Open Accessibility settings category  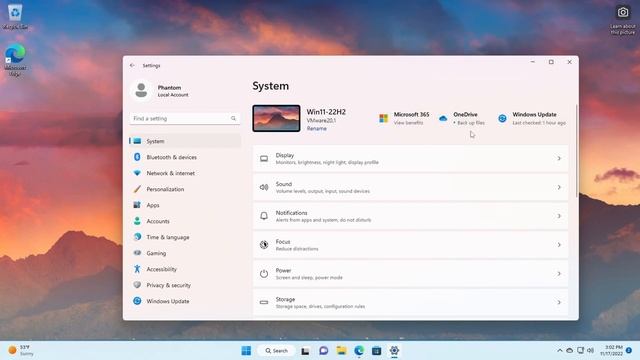185,269
